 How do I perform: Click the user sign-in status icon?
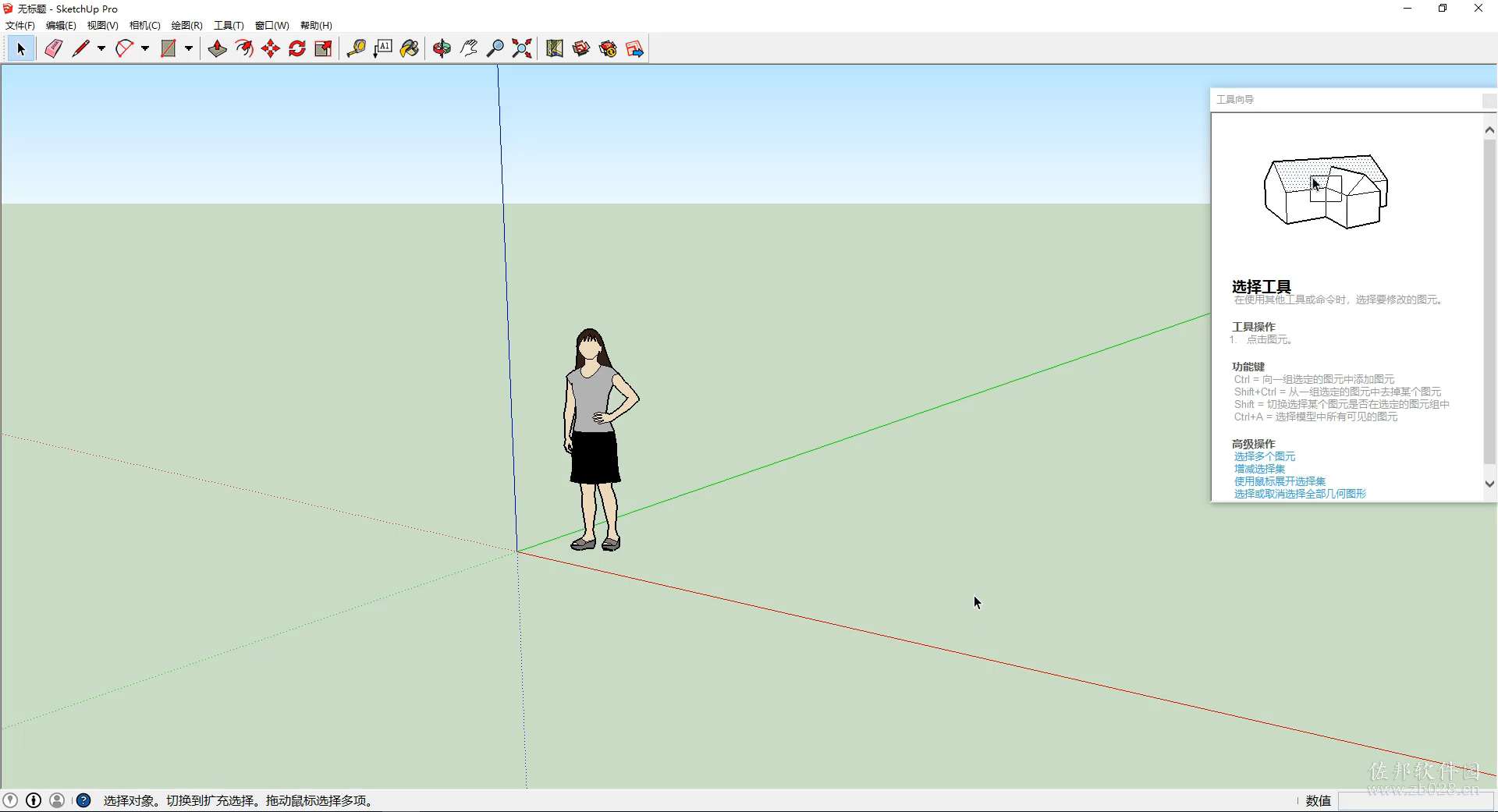point(57,800)
